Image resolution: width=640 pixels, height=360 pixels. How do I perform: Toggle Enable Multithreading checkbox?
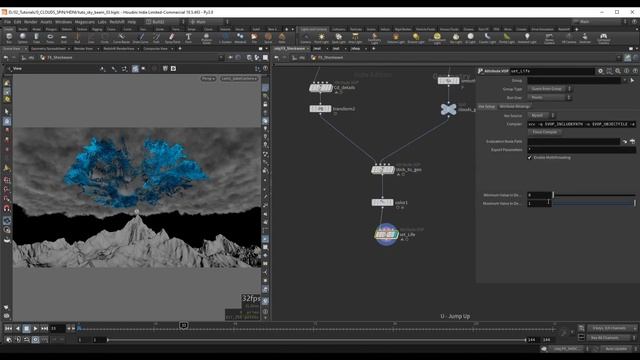tap(530, 158)
